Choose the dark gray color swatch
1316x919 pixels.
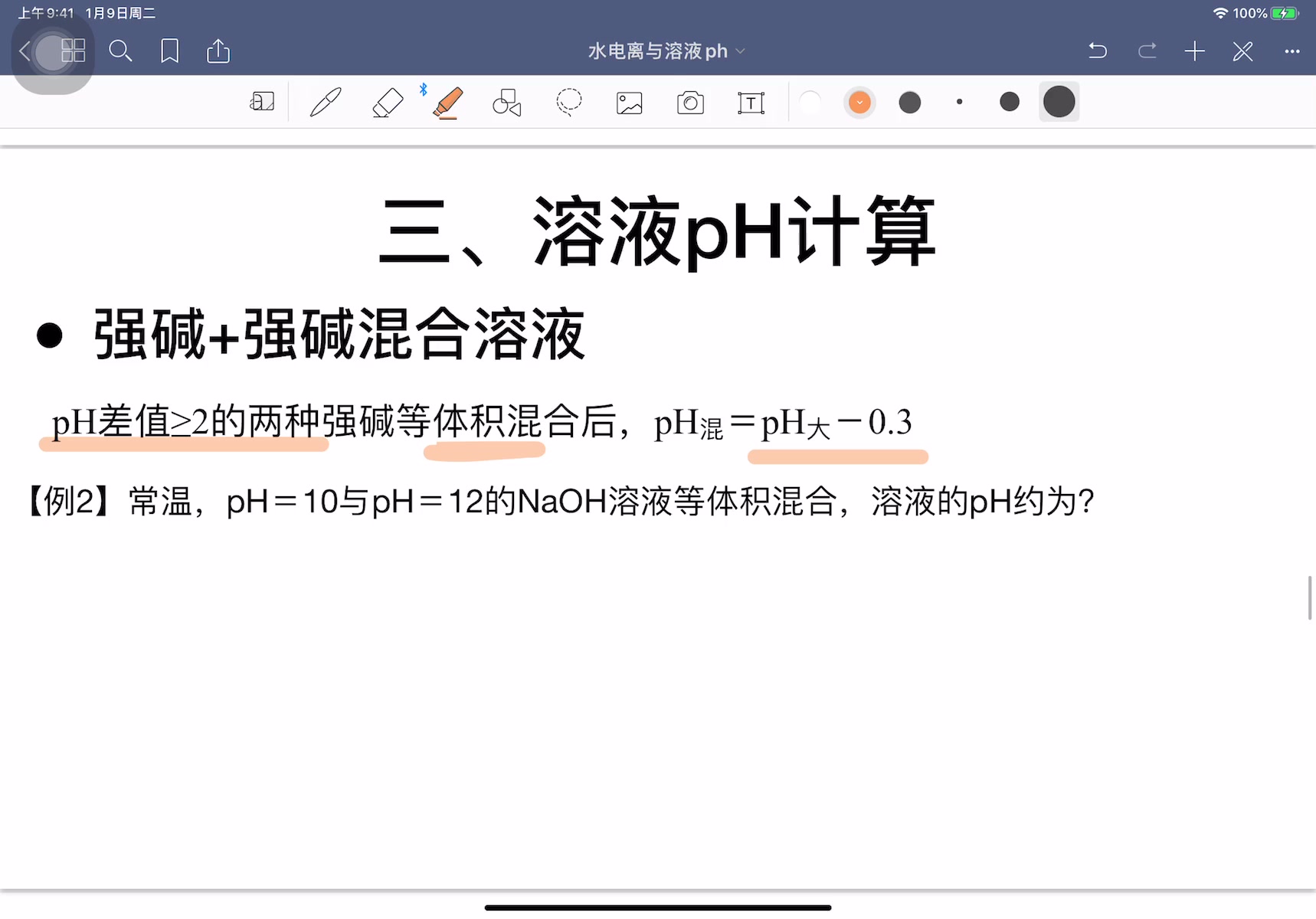[x=910, y=102]
